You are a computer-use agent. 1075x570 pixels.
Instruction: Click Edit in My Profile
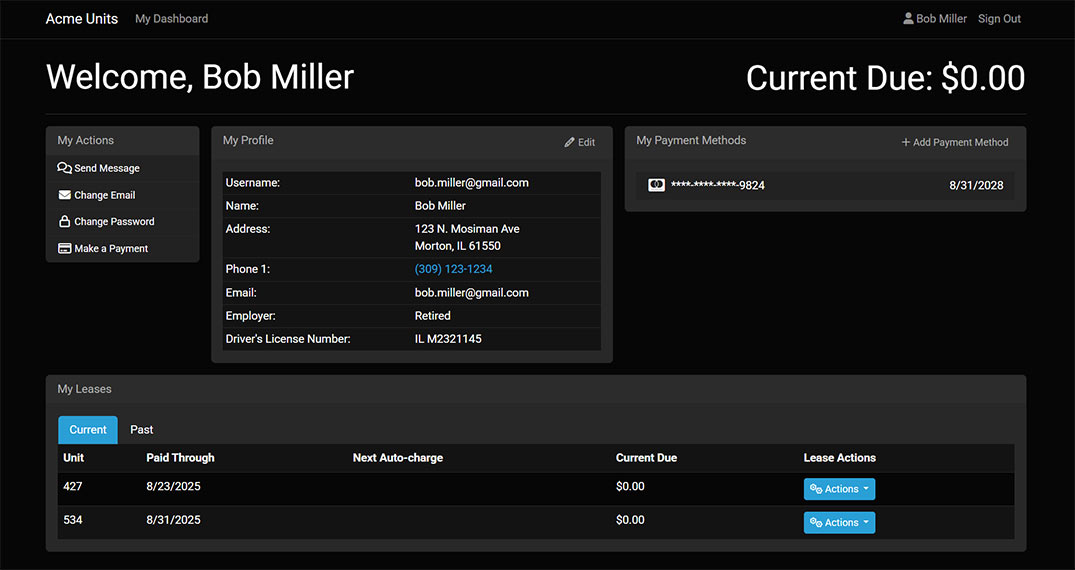579,143
